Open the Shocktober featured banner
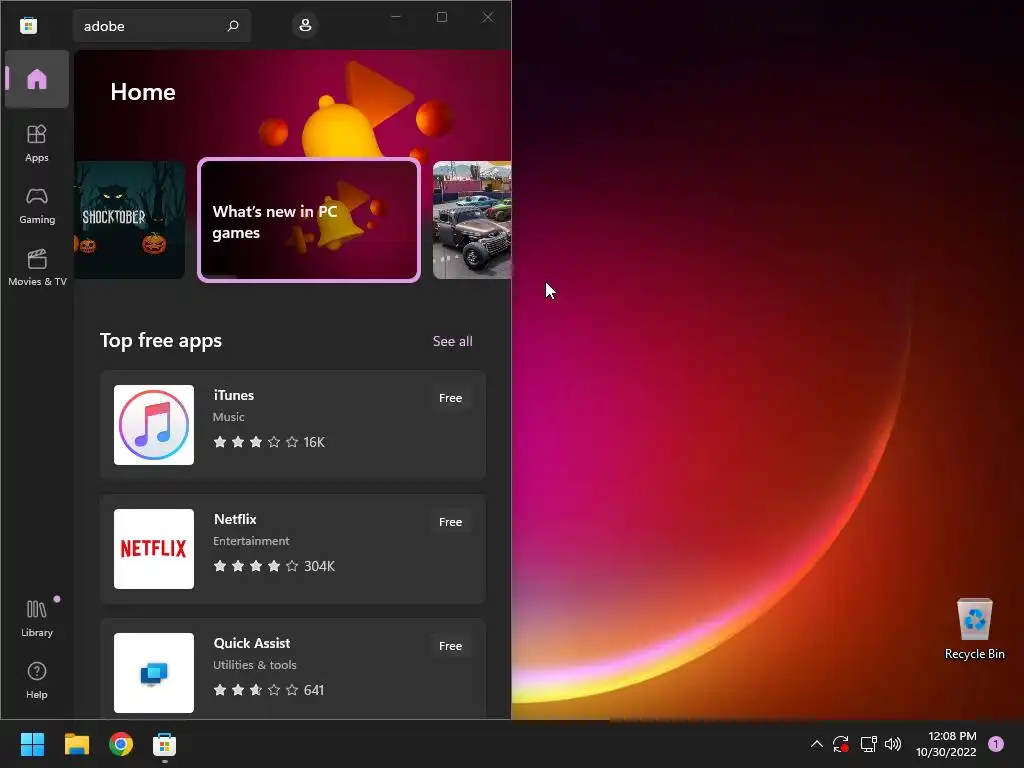Image resolution: width=1024 pixels, height=768 pixels. tap(130, 220)
